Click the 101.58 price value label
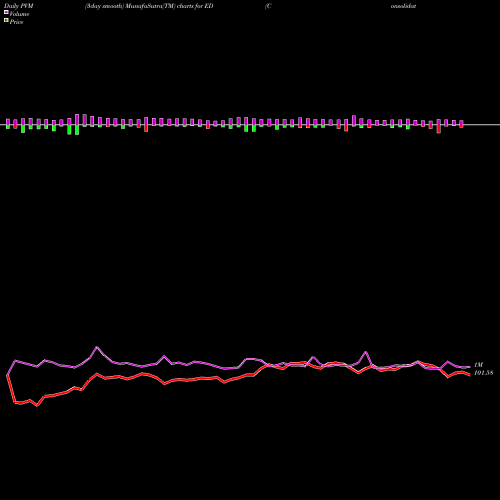The image size is (500, 500). (x=483, y=373)
